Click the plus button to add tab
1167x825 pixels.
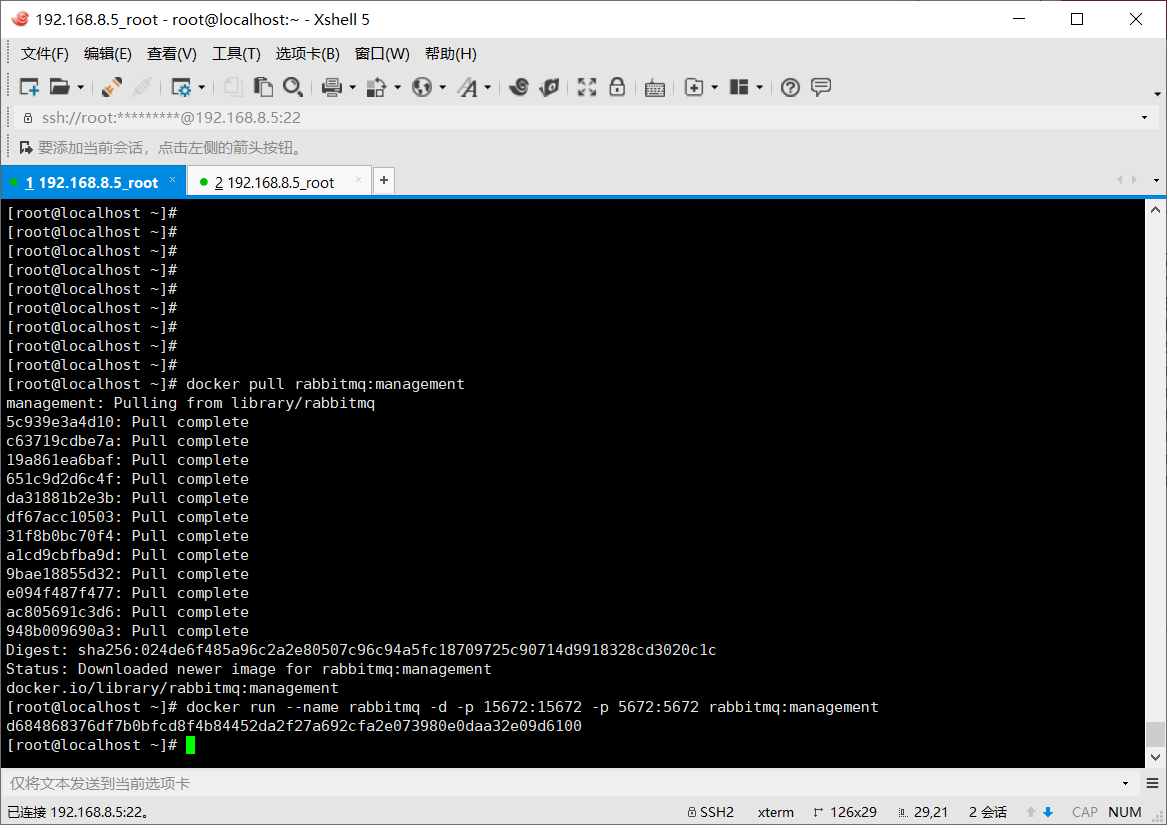coord(384,180)
